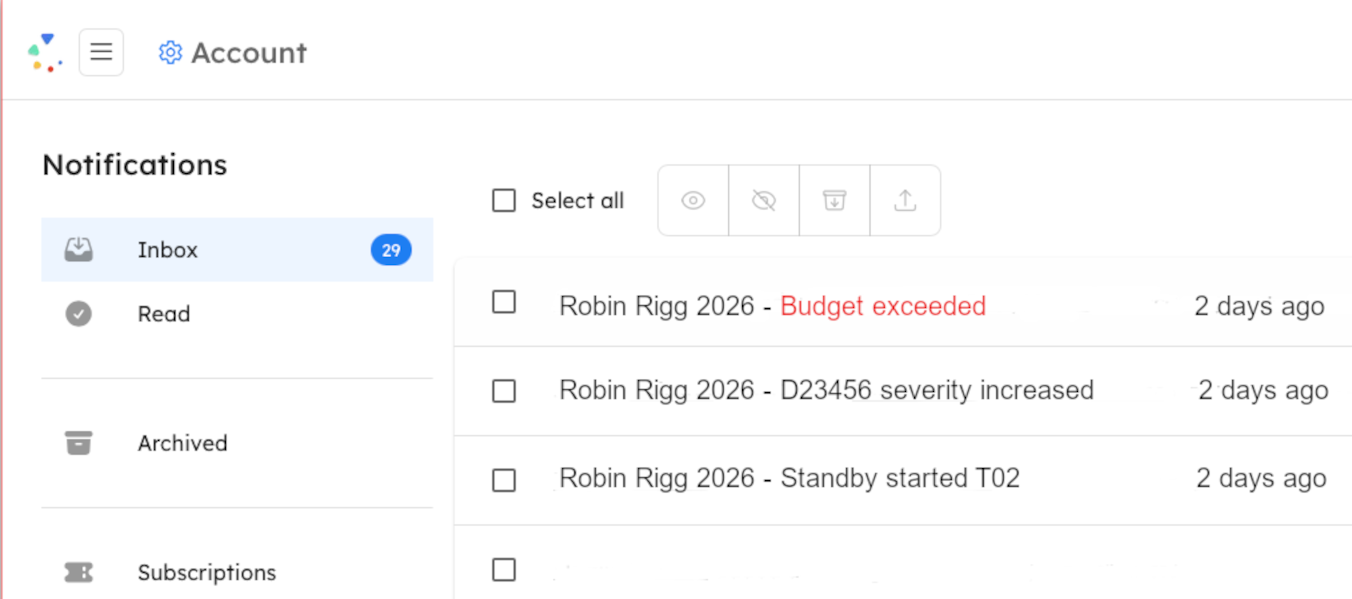Click the Subscriptions ticket icon
Viewport: 1352px width, 599px height.
click(x=79, y=572)
